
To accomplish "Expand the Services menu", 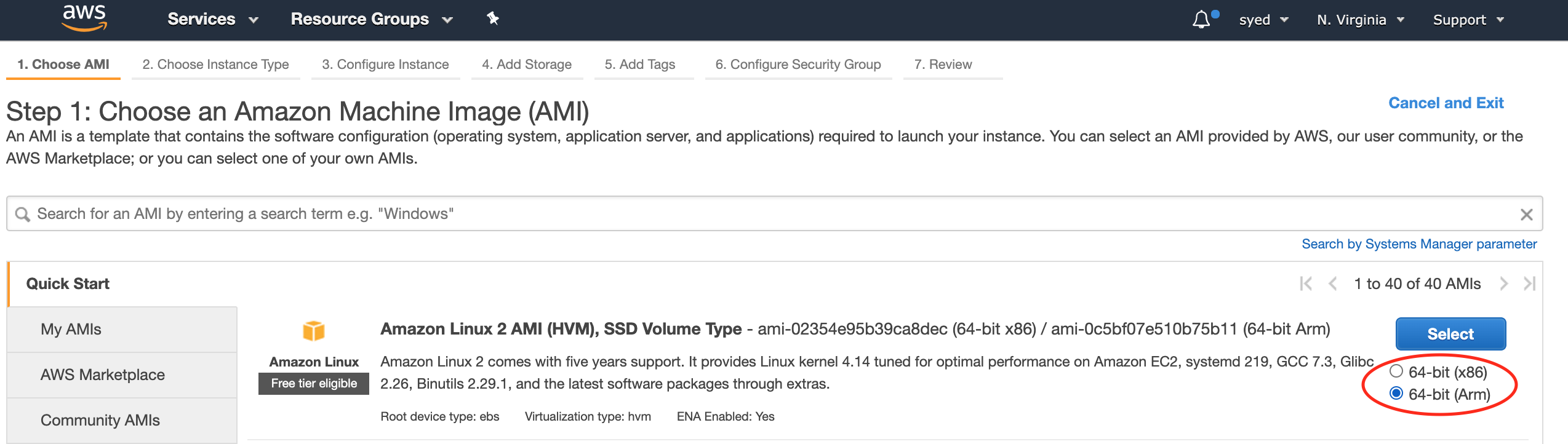I will pyautogui.click(x=213, y=19).
